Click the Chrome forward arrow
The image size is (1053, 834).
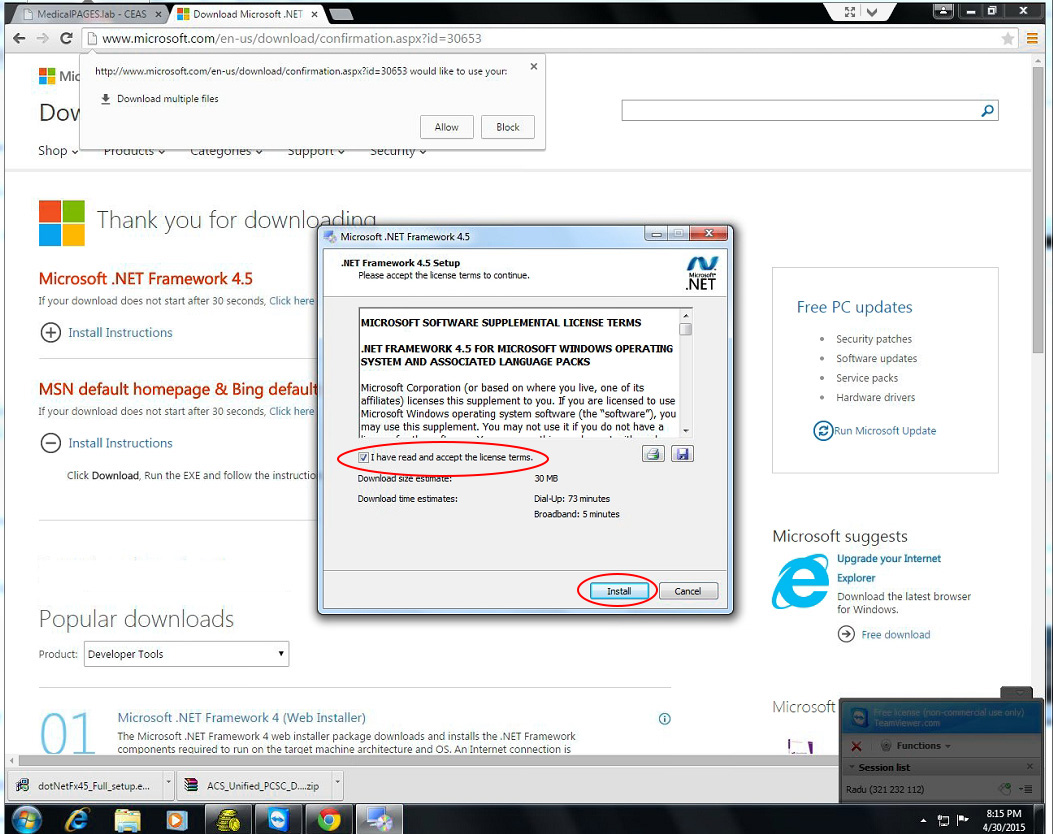coord(43,38)
